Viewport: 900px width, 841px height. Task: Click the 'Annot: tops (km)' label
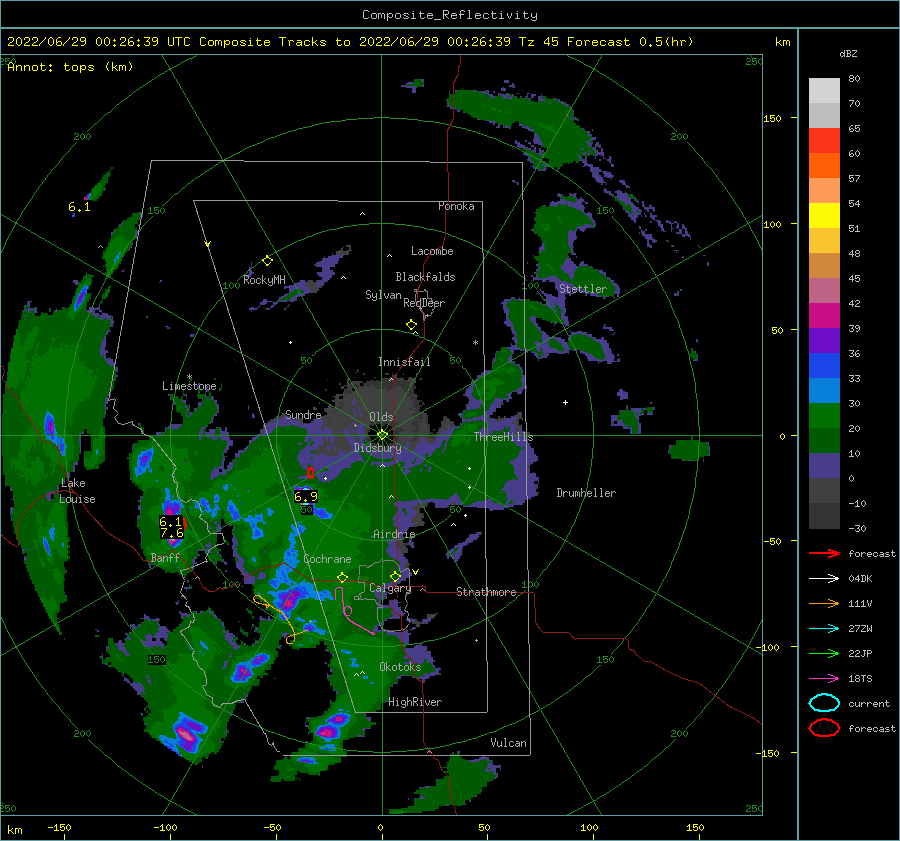click(70, 67)
